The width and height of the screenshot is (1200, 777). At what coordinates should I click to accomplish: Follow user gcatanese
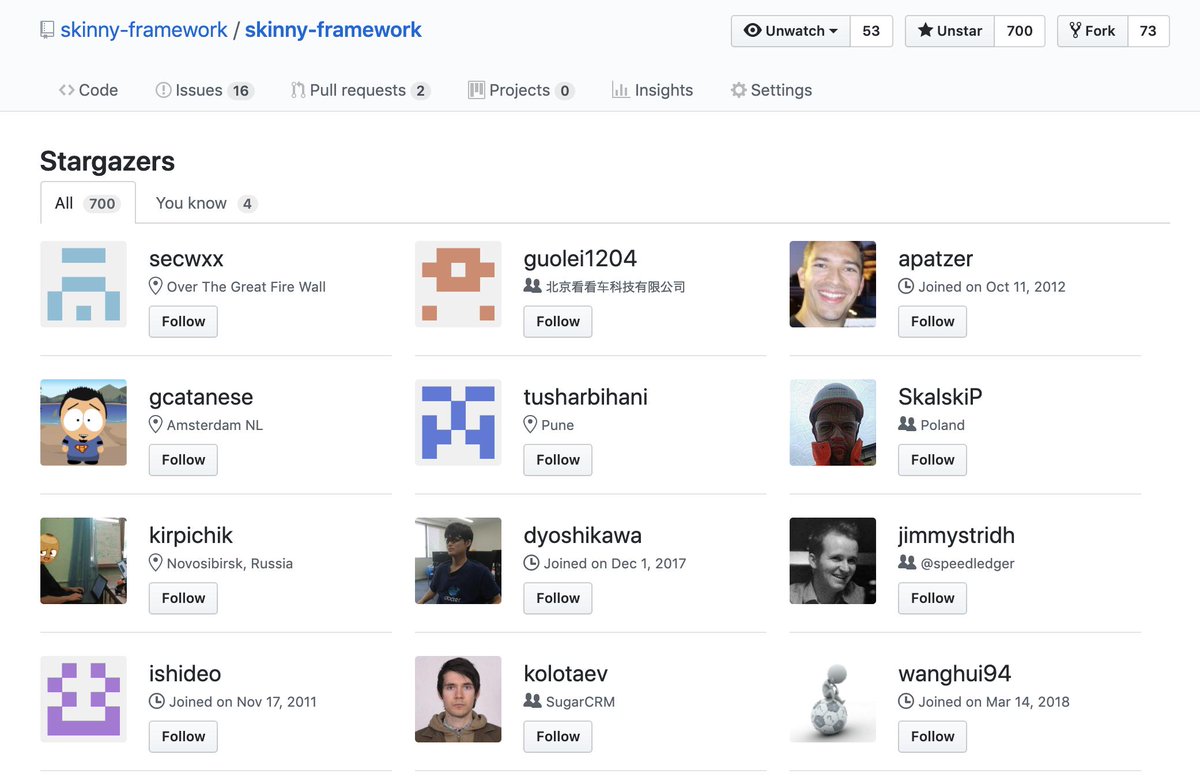click(183, 459)
